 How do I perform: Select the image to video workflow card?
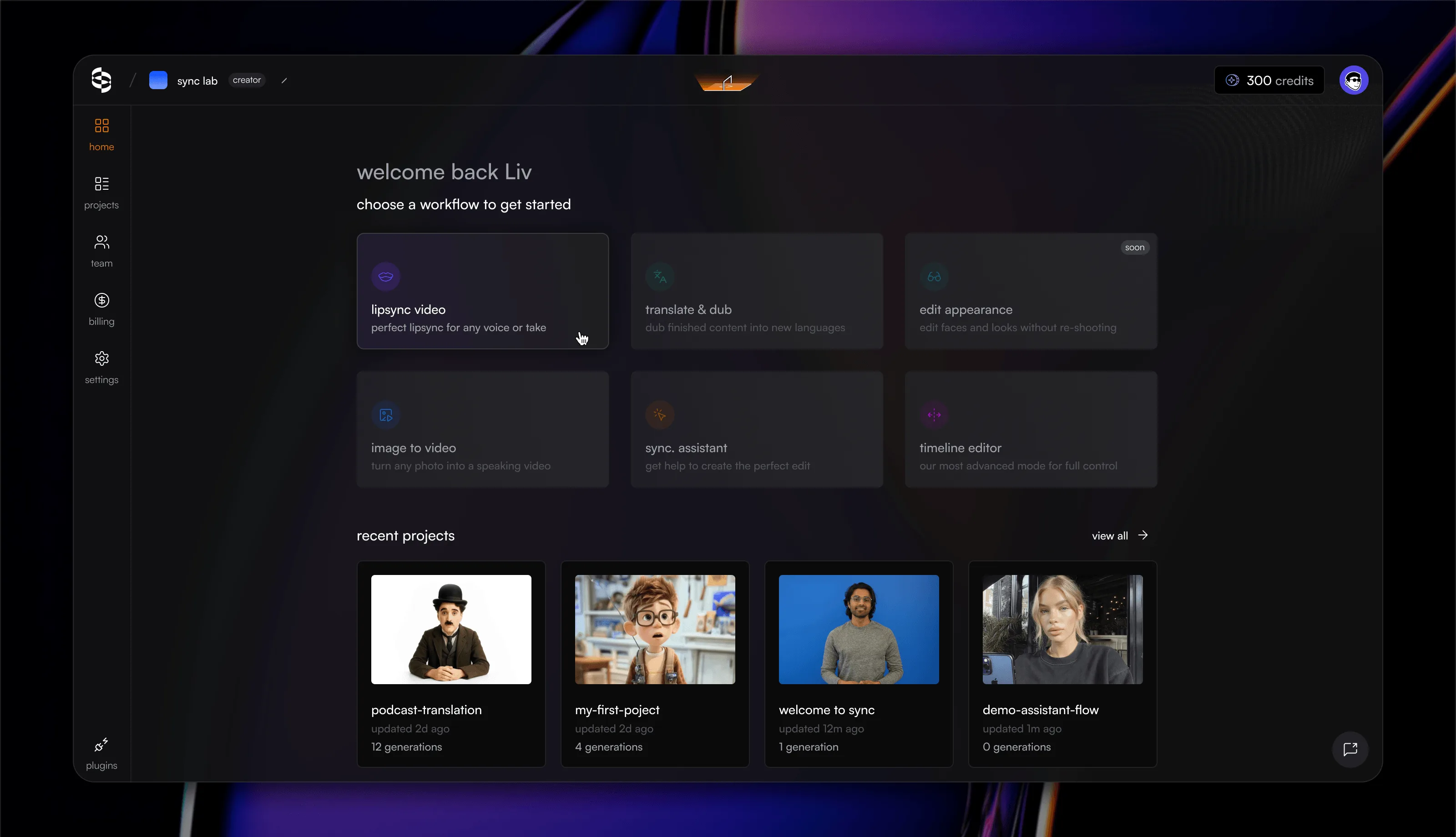click(483, 429)
